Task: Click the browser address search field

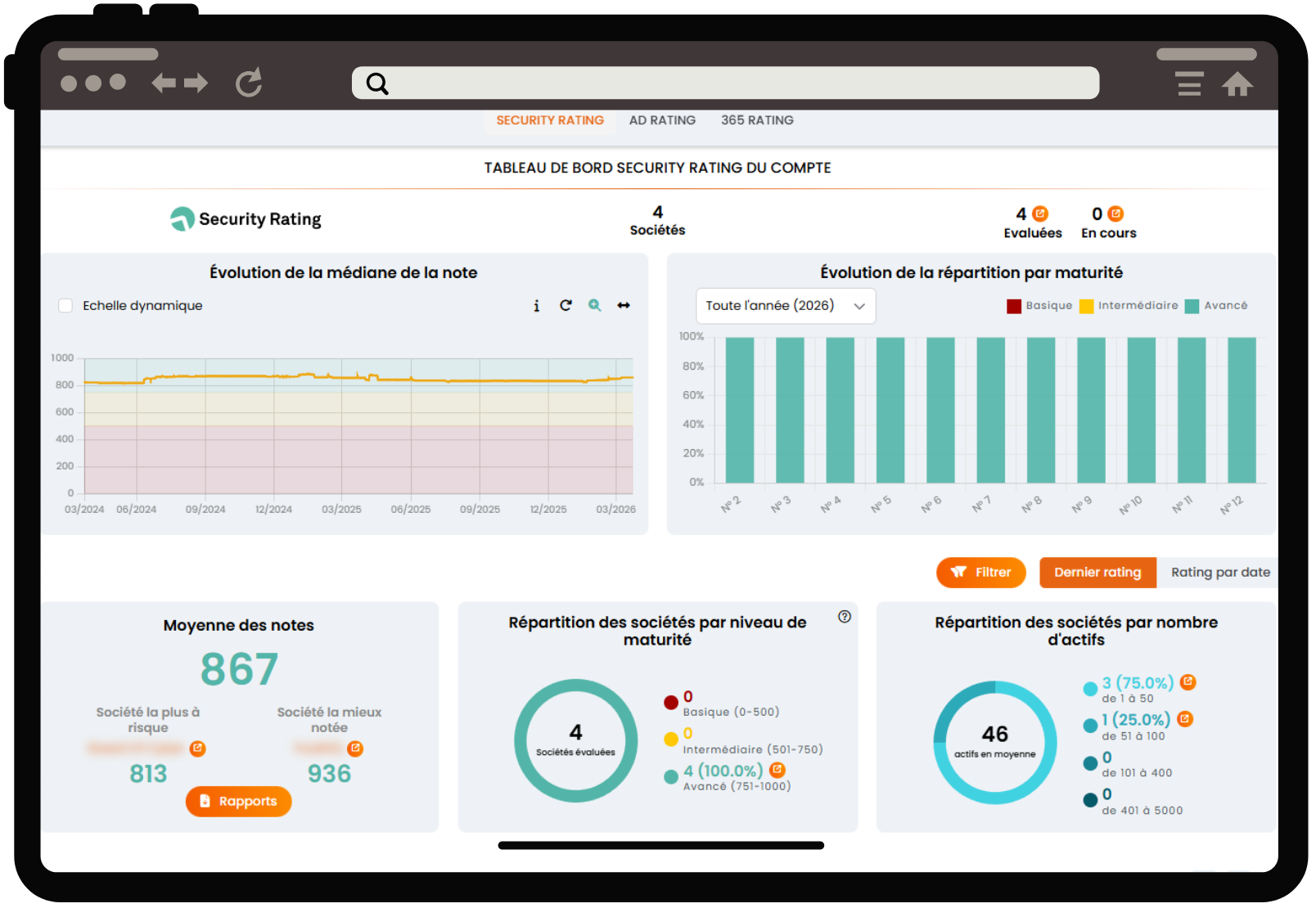Action: click(725, 83)
